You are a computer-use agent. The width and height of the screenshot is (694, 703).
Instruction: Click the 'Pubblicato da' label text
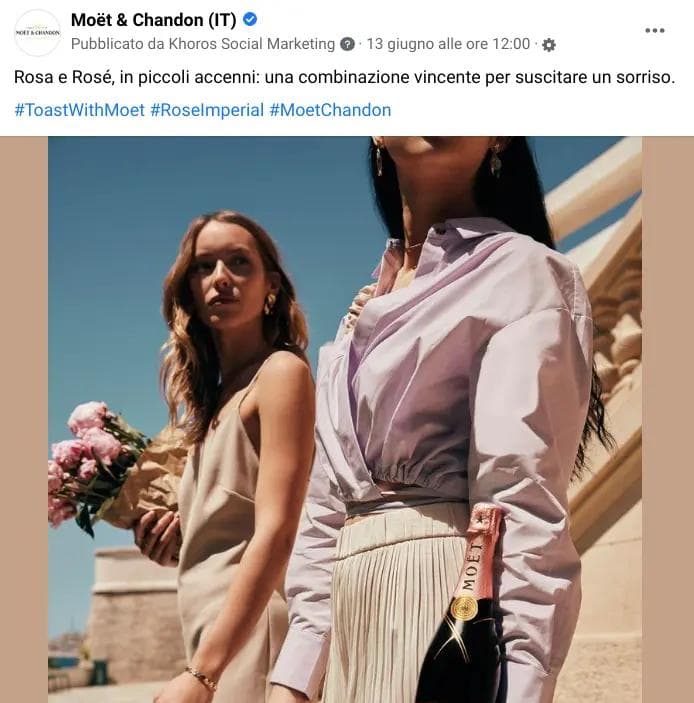tap(118, 44)
